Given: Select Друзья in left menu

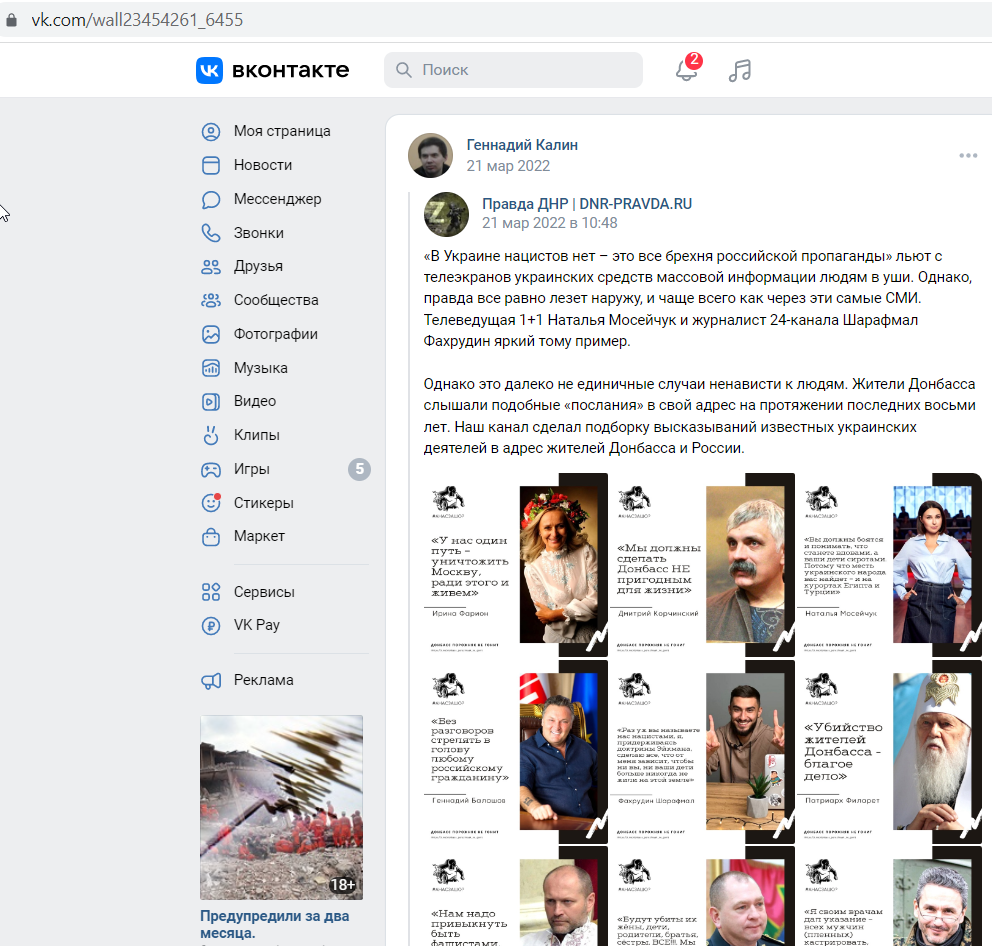Looking at the screenshot, I should (258, 266).
